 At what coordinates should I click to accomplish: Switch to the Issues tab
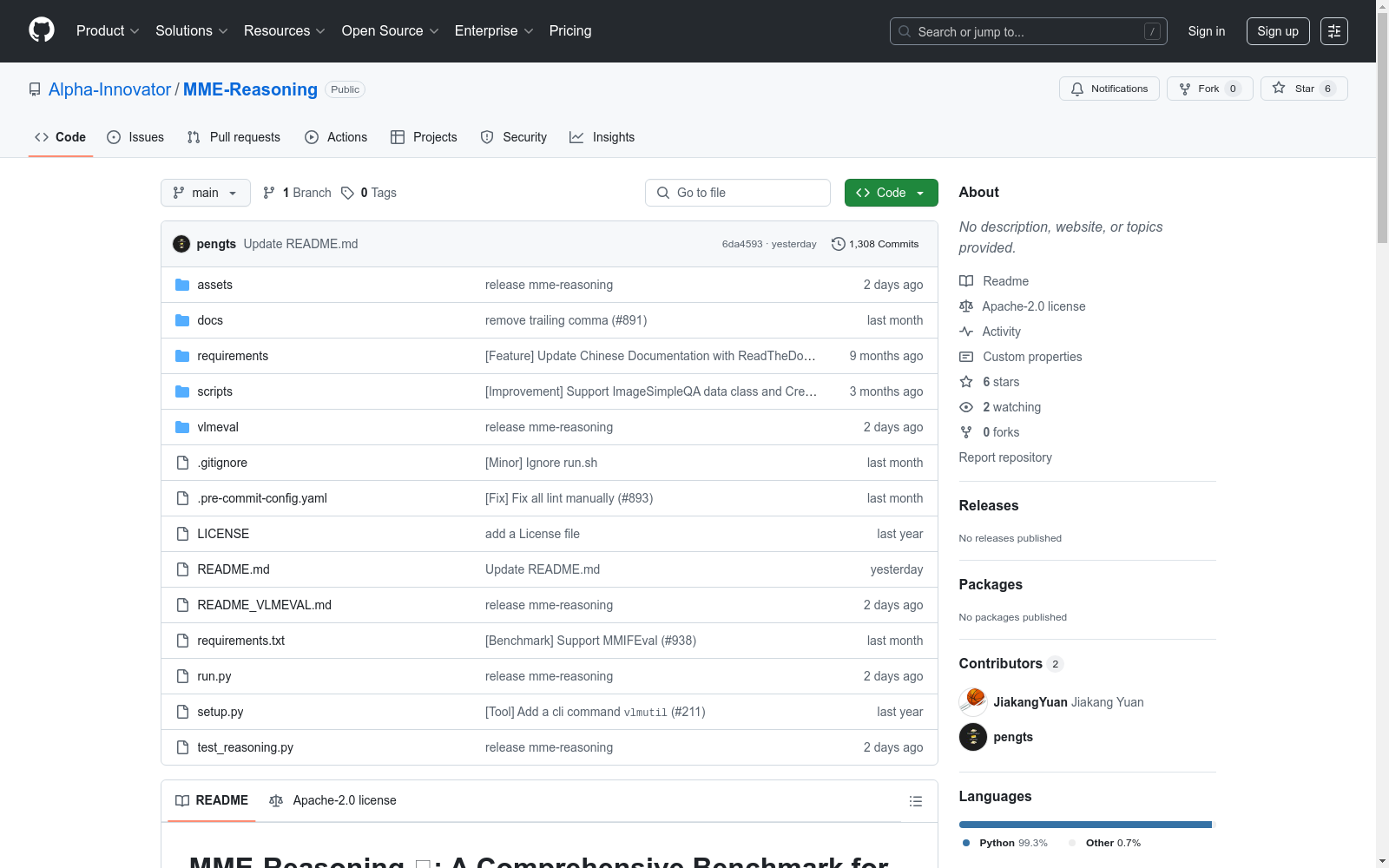tap(135, 137)
